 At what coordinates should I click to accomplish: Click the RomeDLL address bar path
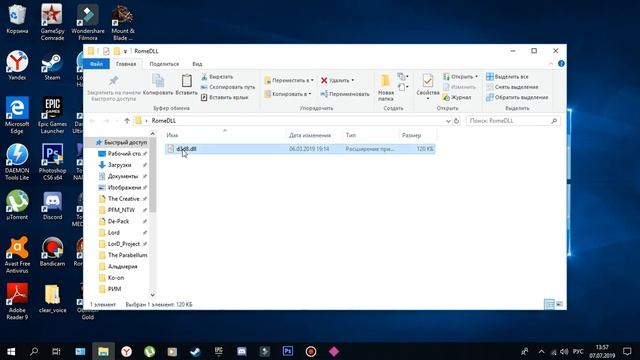pos(164,121)
